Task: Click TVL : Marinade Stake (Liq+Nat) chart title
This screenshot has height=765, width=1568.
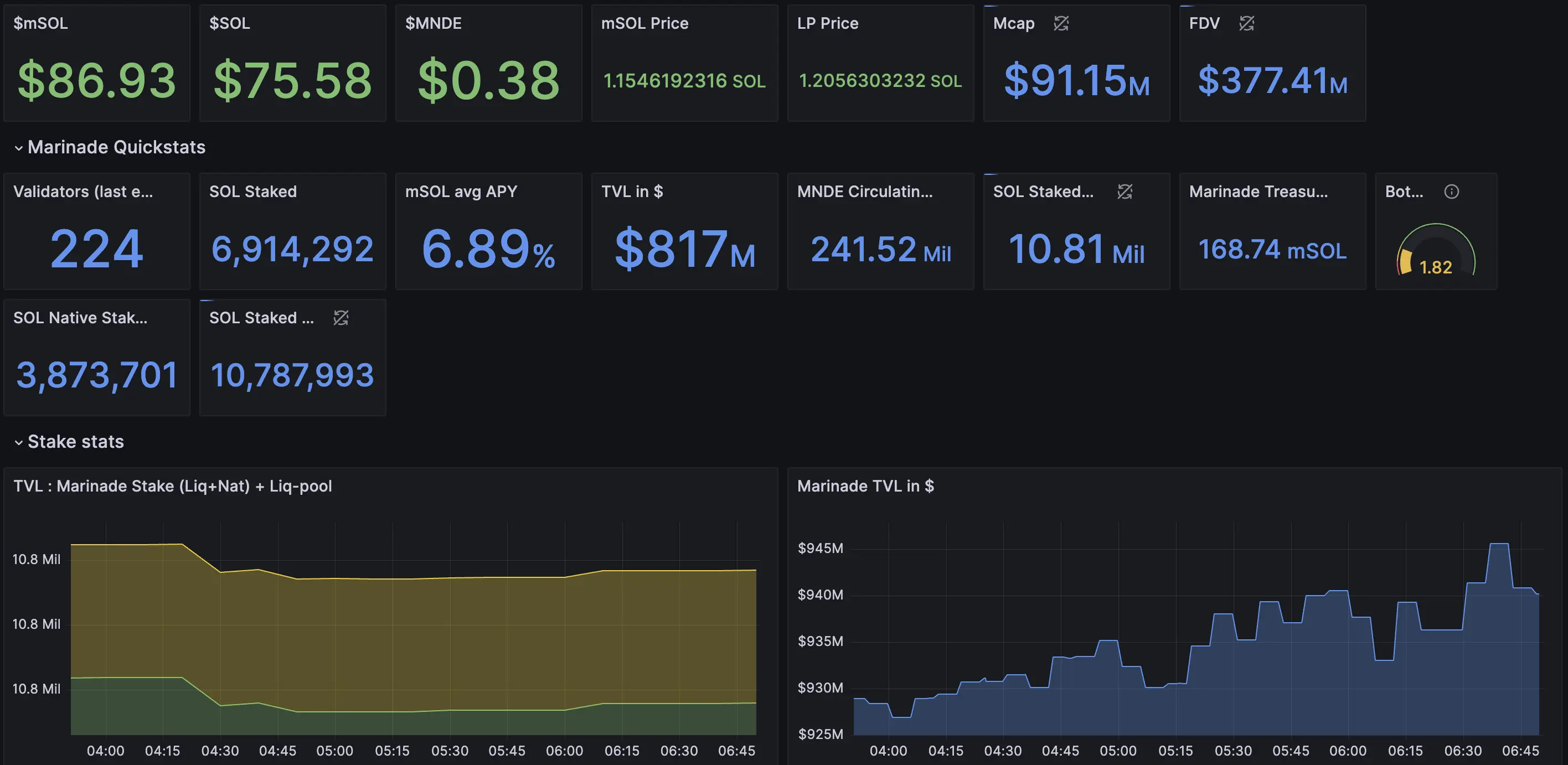Action: click(172, 486)
